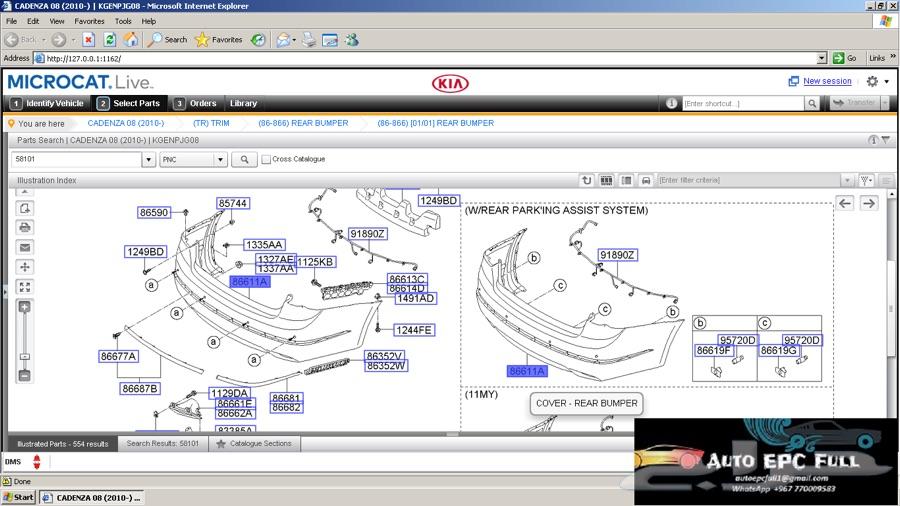Viewport: 900px width, 506px height.
Task: Click the IE Mail icon
Action: [x=283, y=40]
